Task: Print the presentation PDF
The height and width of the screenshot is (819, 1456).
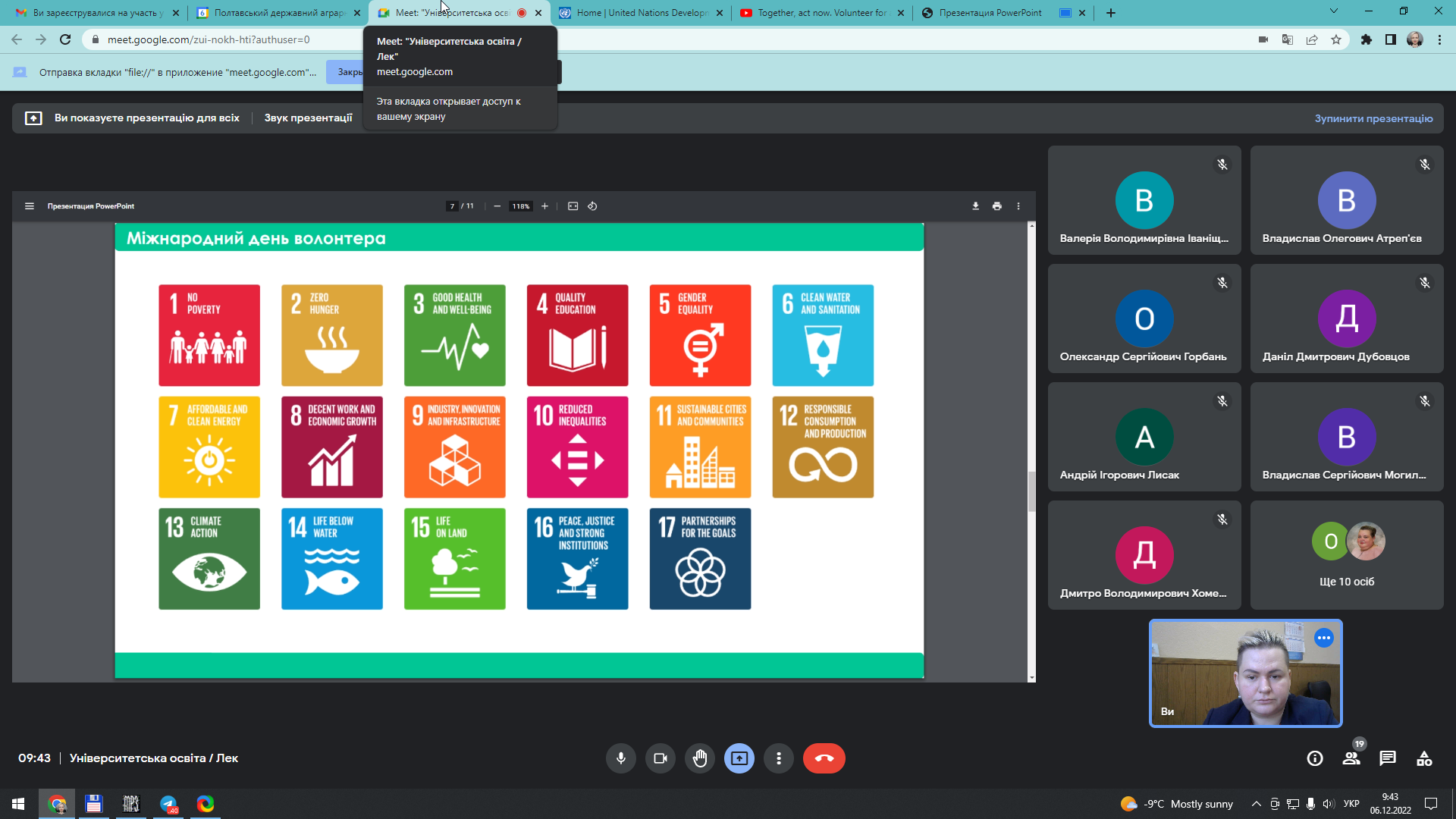Action: pyautogui.click(x=997, y=206)
